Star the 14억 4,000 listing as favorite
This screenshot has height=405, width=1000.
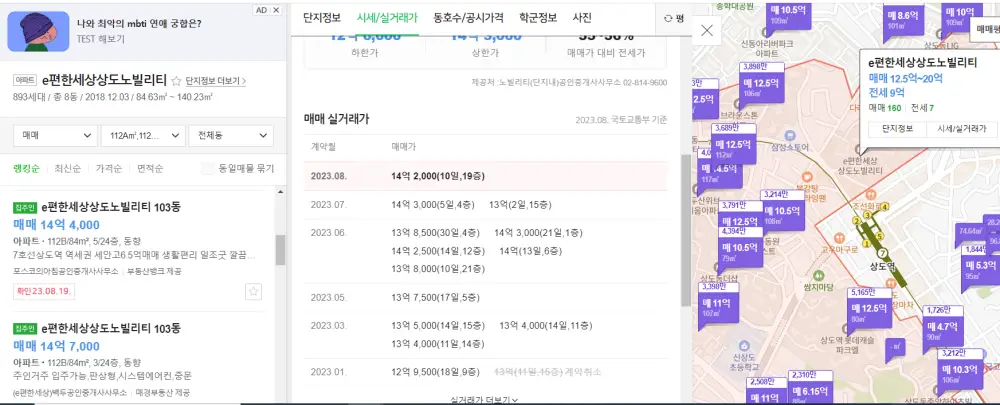(254, 291)
